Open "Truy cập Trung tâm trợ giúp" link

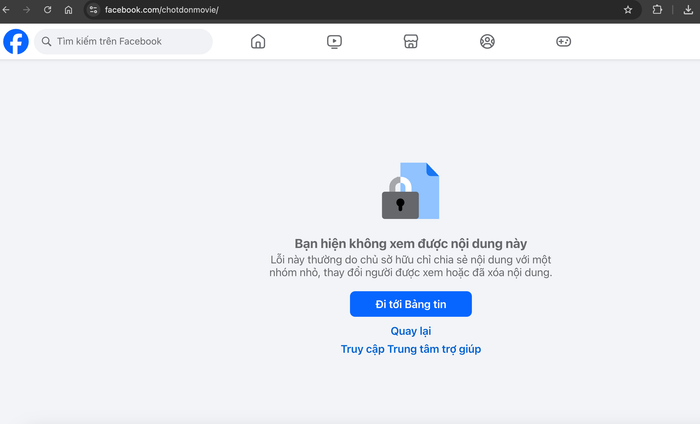click(x=410, y=349)
